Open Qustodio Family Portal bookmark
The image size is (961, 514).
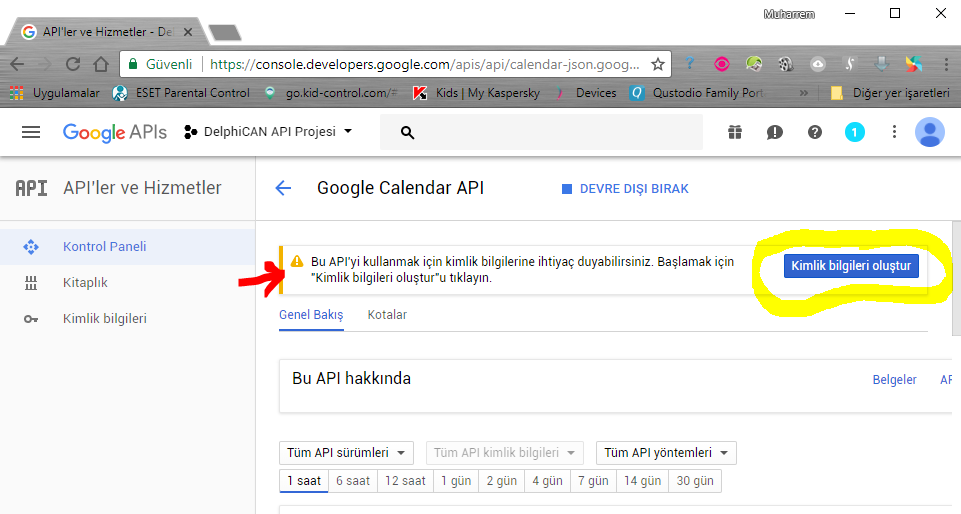(698, 93)
